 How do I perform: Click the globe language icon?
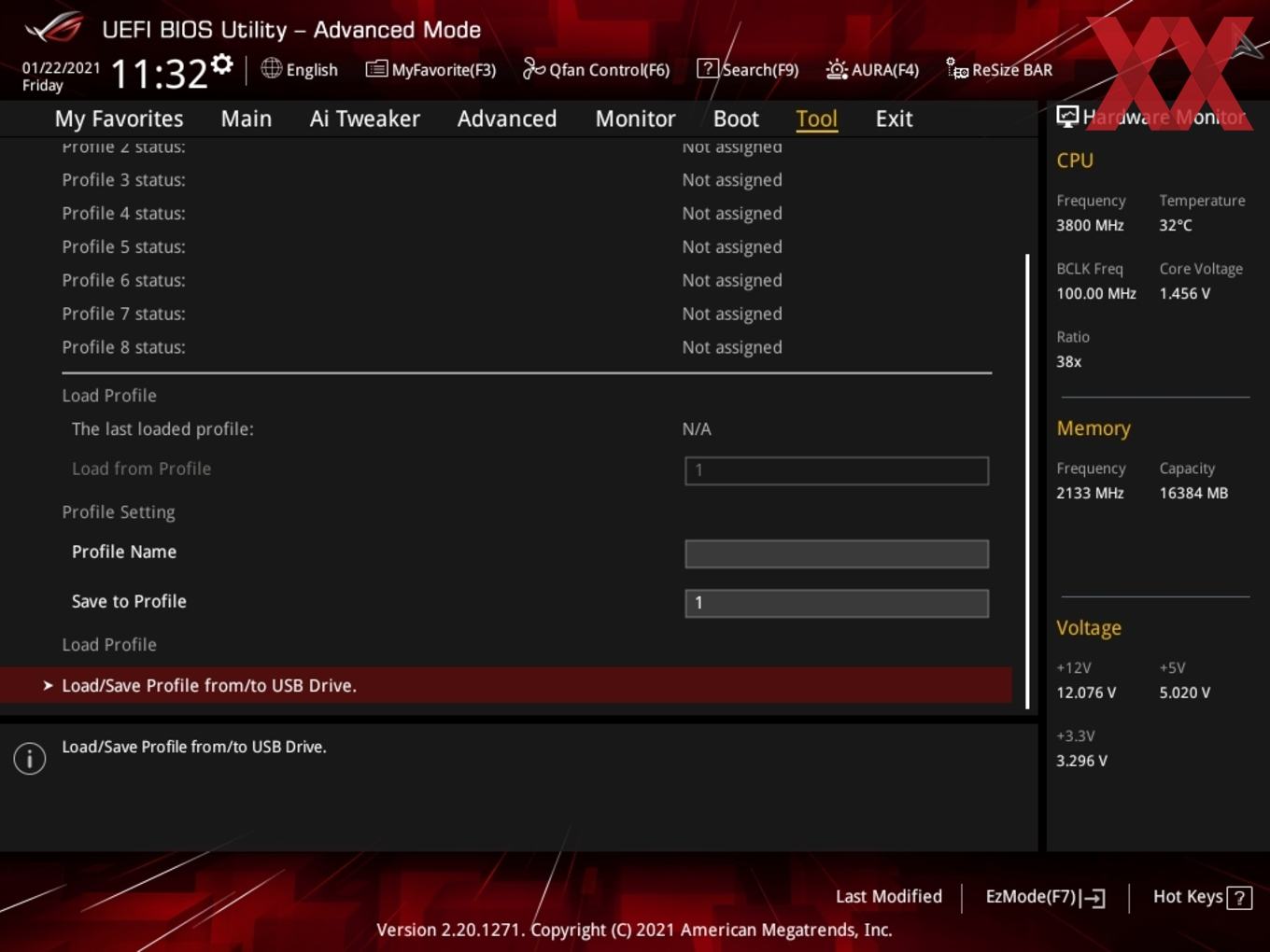point(271,68)
